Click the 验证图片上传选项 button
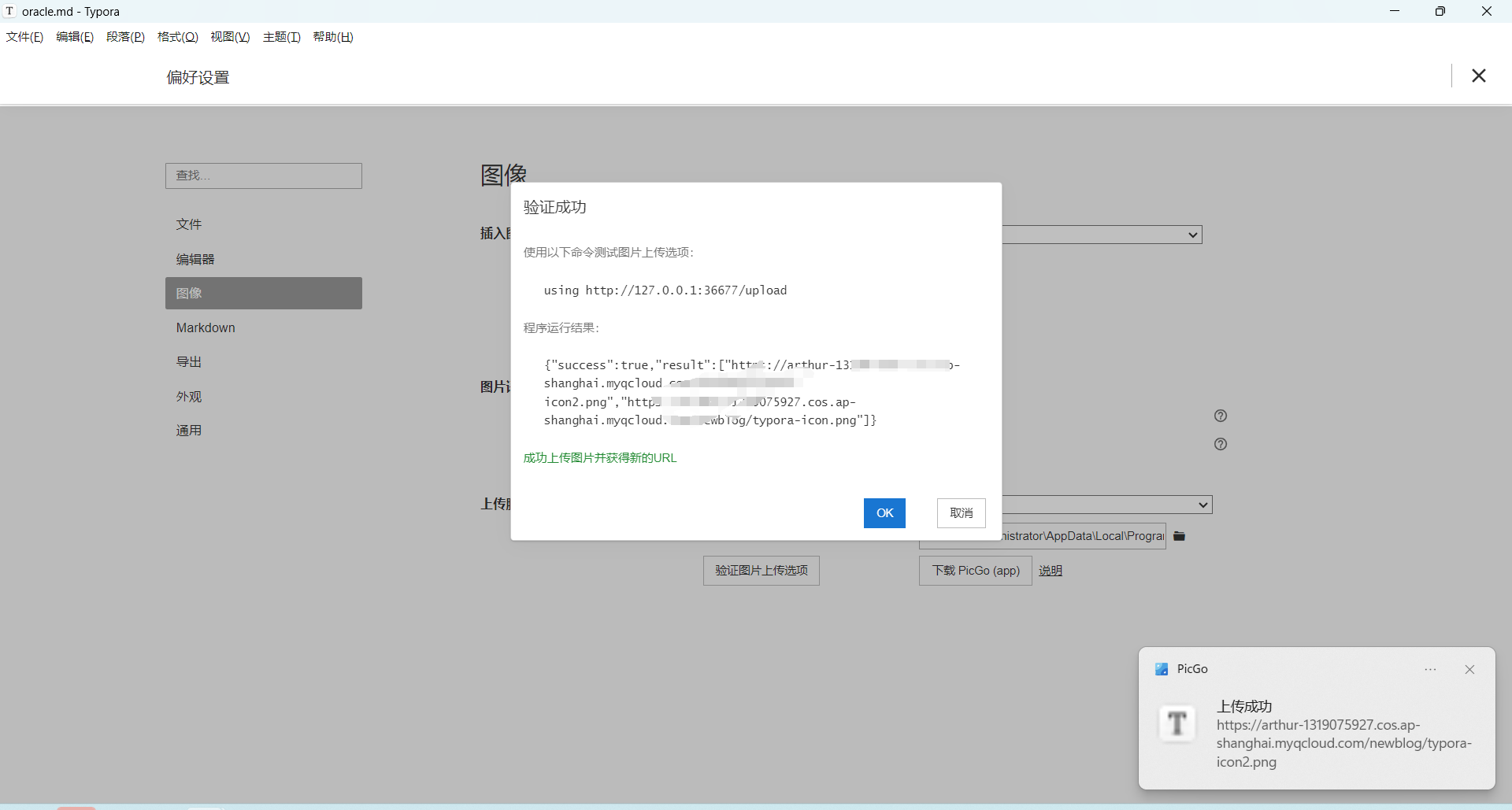The image size is (1512, 810). point(761,571)
